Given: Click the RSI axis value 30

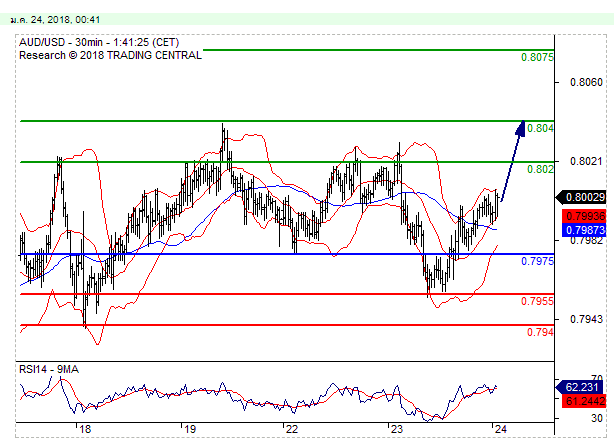Looking at the screenshot, I should (597, 418).
